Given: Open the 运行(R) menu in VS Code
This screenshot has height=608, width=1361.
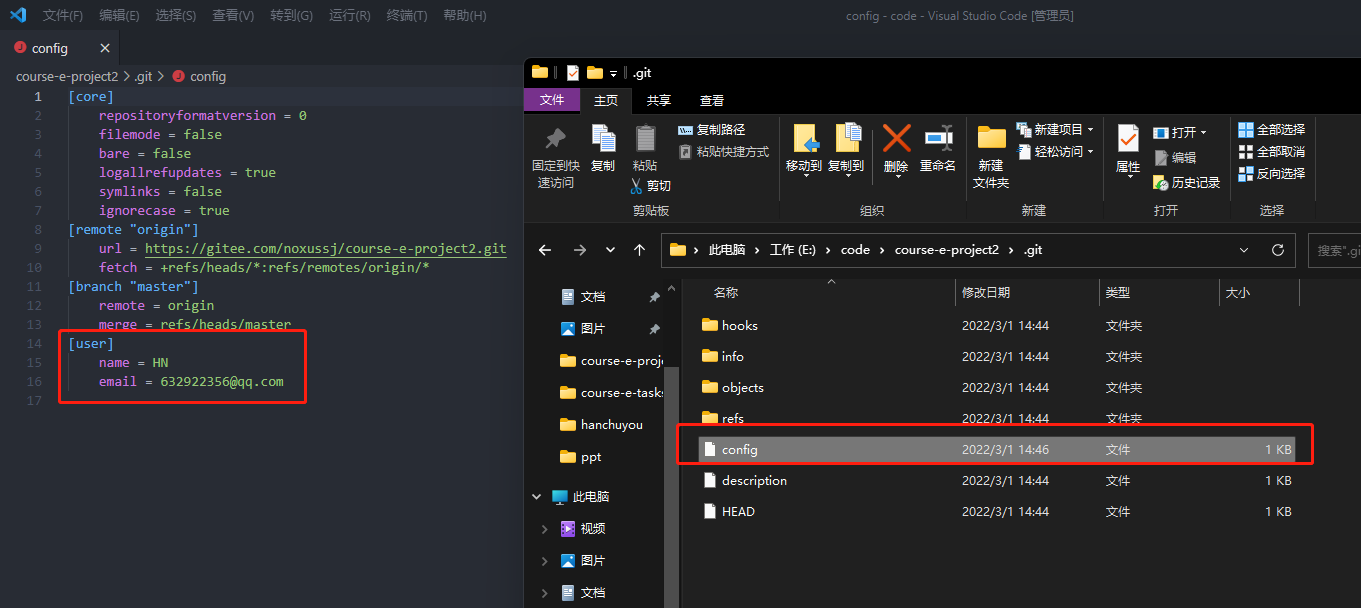Looking at the screenshot, I should click(350, 15).
